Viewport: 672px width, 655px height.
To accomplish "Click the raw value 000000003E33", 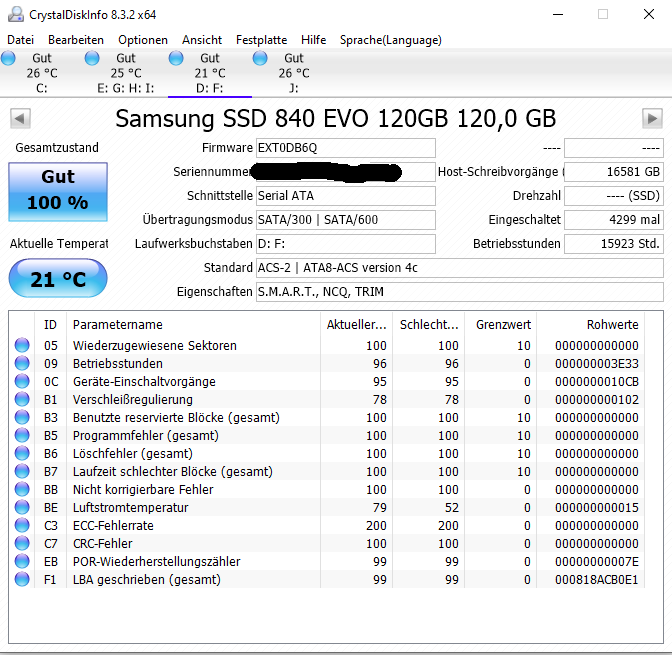I will [x=597, y=364].
